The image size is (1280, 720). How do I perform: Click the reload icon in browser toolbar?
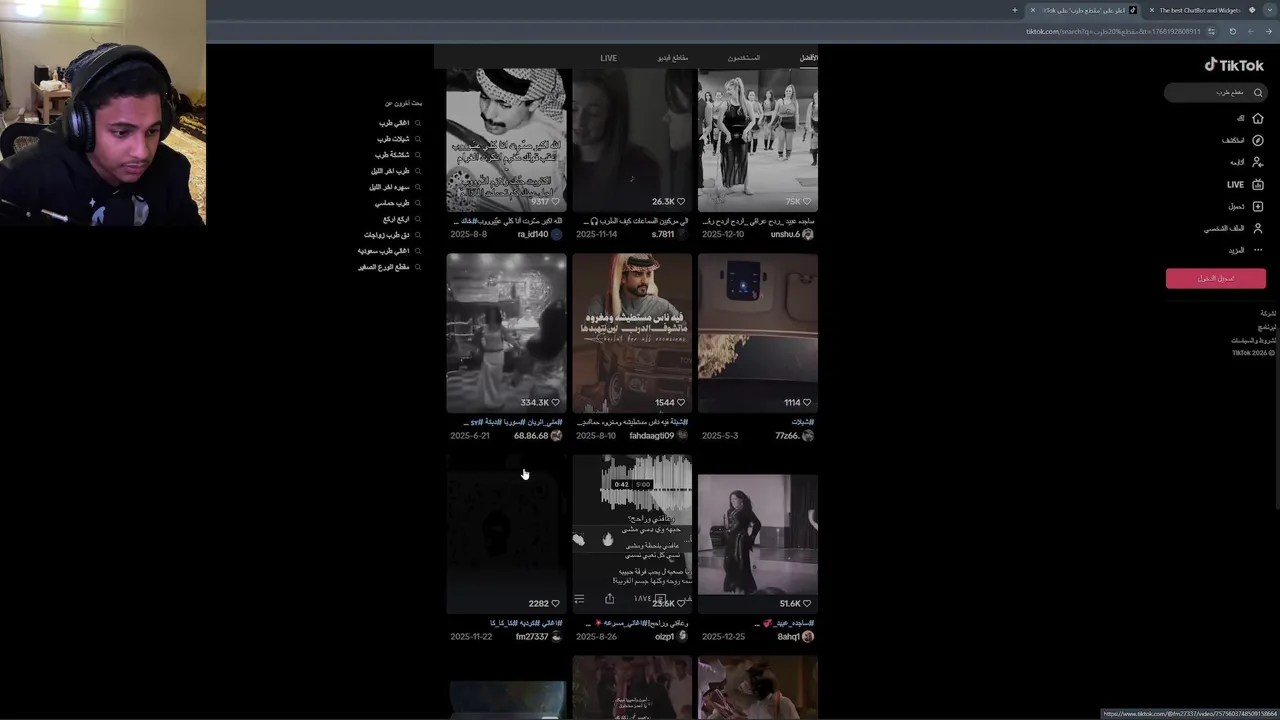[1232, 31]
